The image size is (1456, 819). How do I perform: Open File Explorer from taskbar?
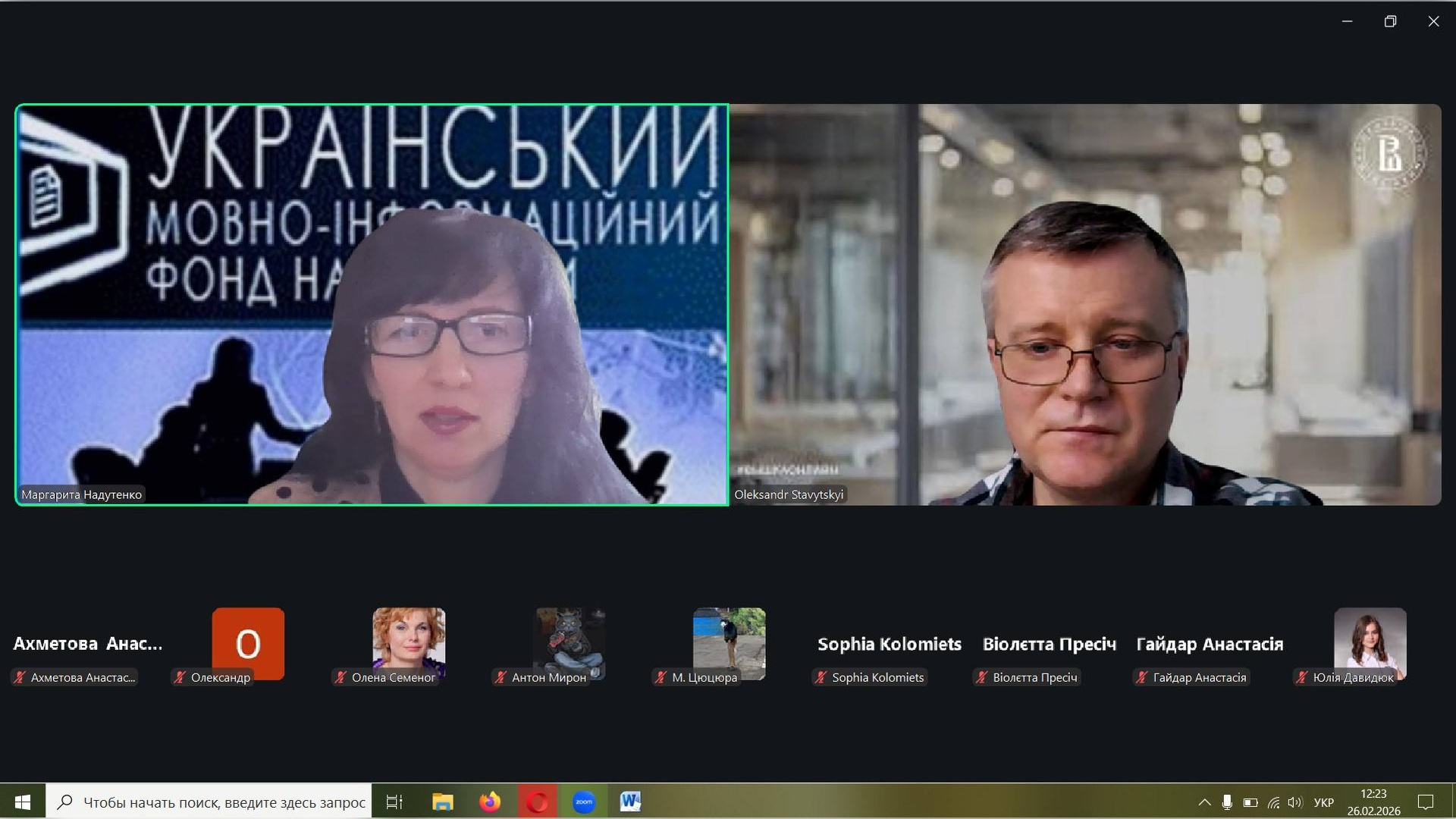(x=443, y=802)
